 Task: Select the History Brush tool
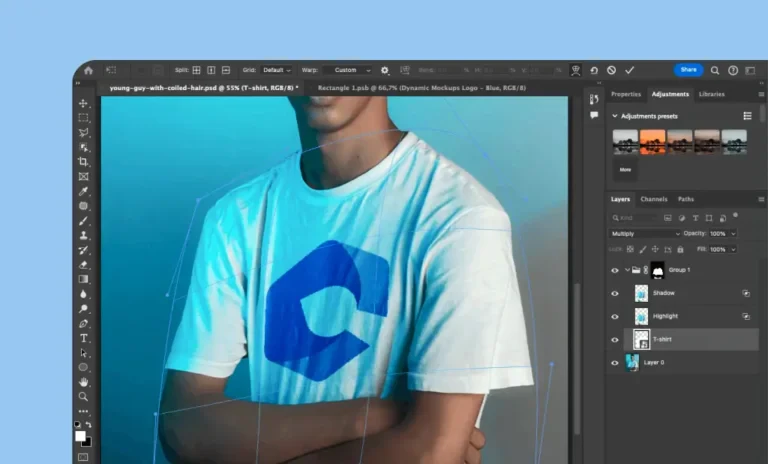[x=83, y=250]
